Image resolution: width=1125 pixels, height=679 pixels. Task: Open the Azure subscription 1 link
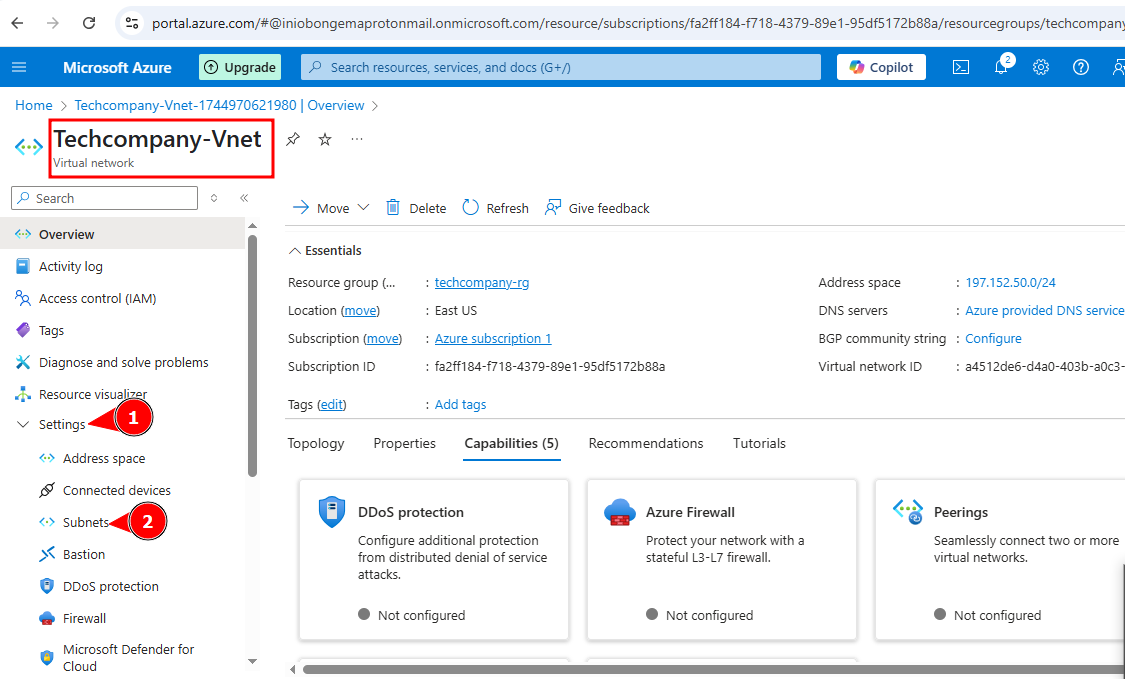pyautogui.click(x=493, y=338)
